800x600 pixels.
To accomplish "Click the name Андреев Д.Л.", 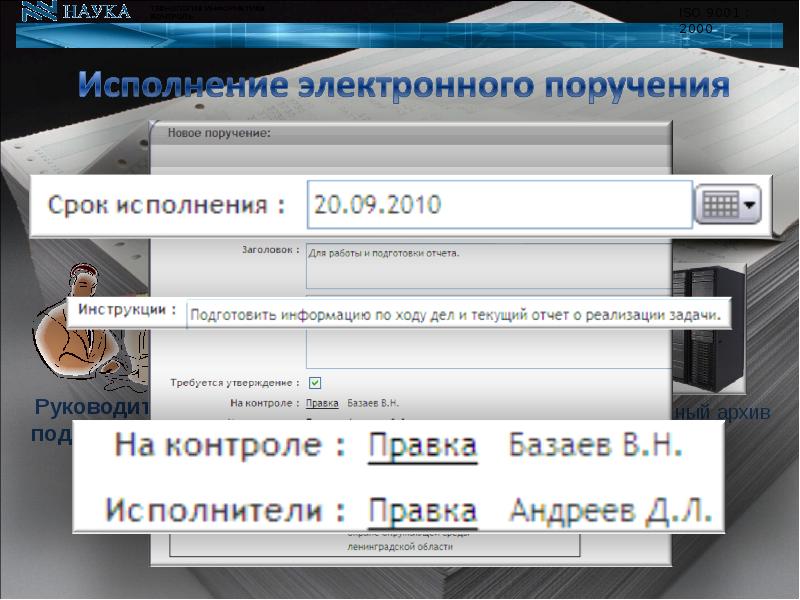I will (x=610, y=510).
